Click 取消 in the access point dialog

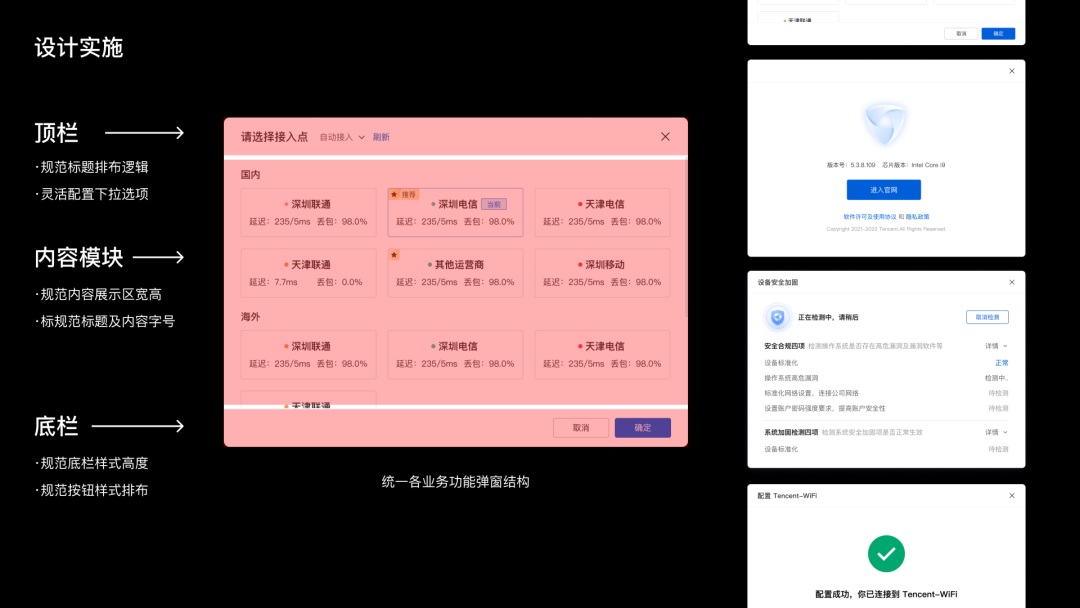tap(581, 428)
